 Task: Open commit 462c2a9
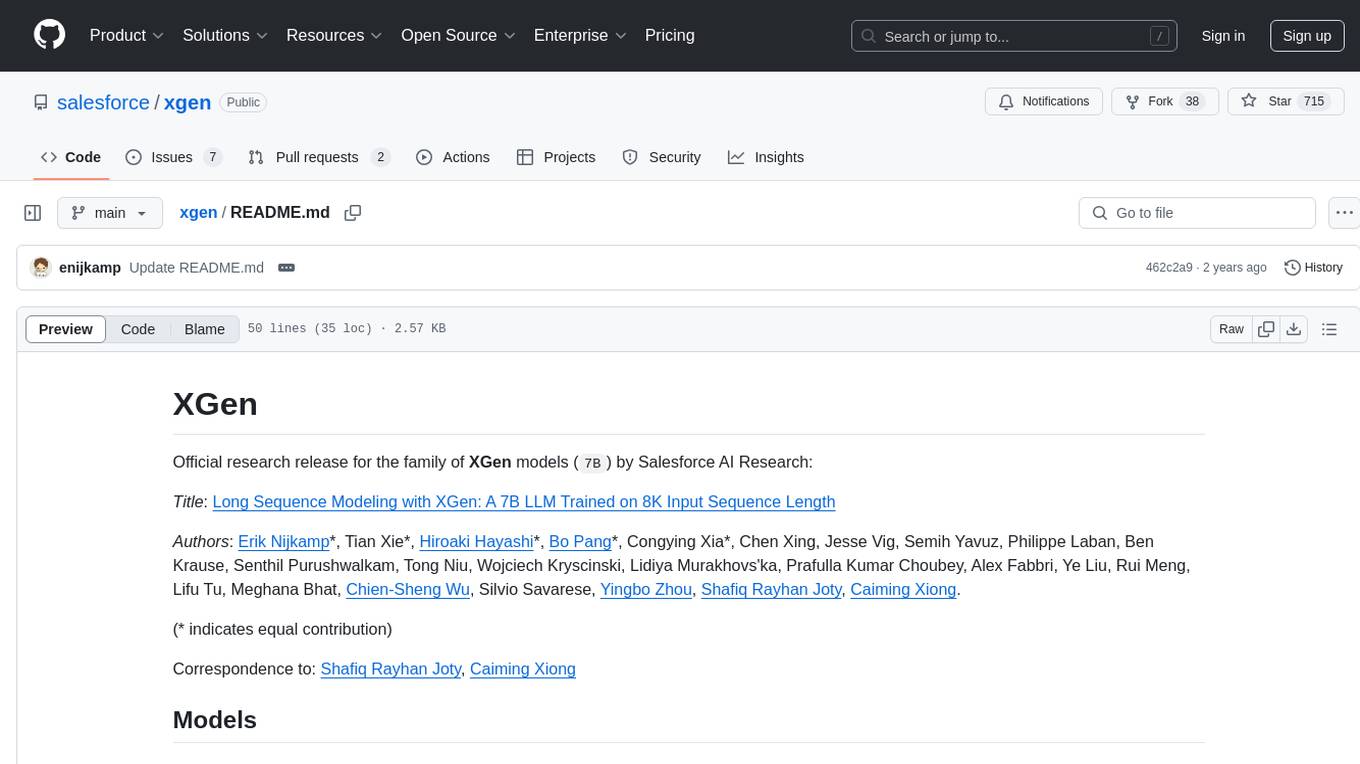tap(1169, 267)
